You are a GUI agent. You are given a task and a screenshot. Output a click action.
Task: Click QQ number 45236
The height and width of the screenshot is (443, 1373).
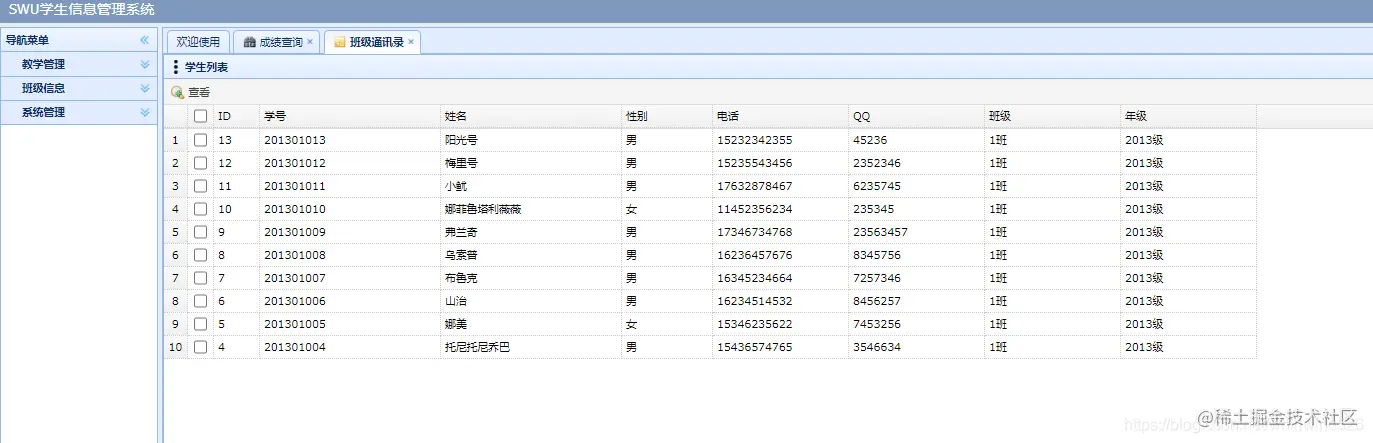pos(870,140)
